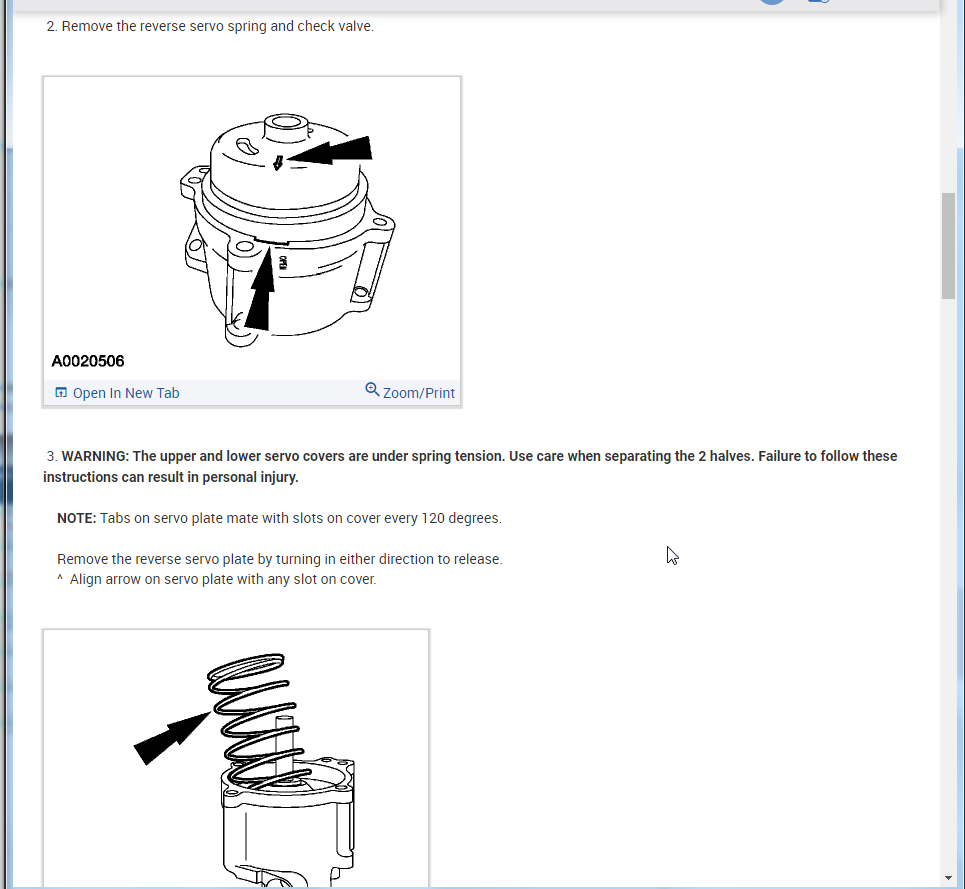Click the image label A0020506
The image size is (965, 889).
[x=88, y=361]
